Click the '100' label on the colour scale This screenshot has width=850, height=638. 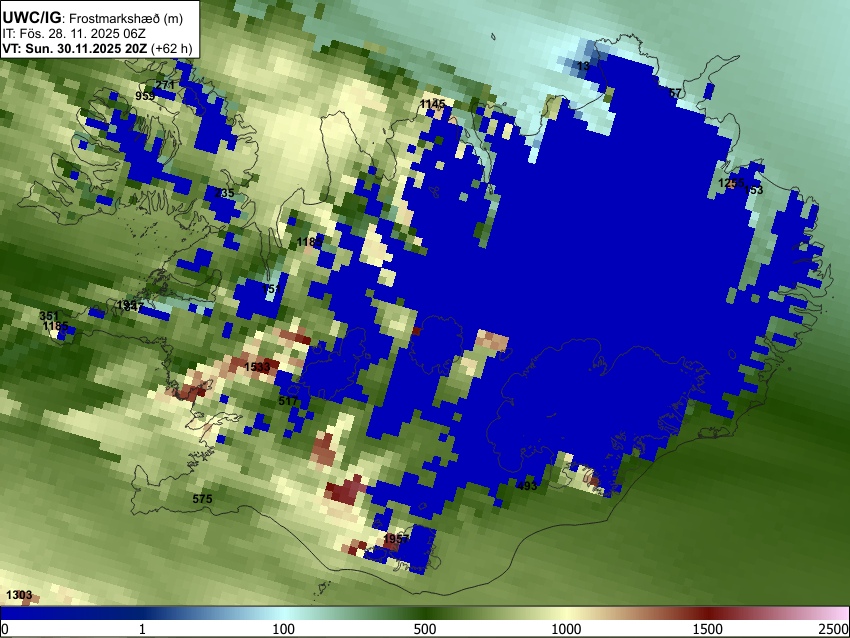(x=284, y=629)
